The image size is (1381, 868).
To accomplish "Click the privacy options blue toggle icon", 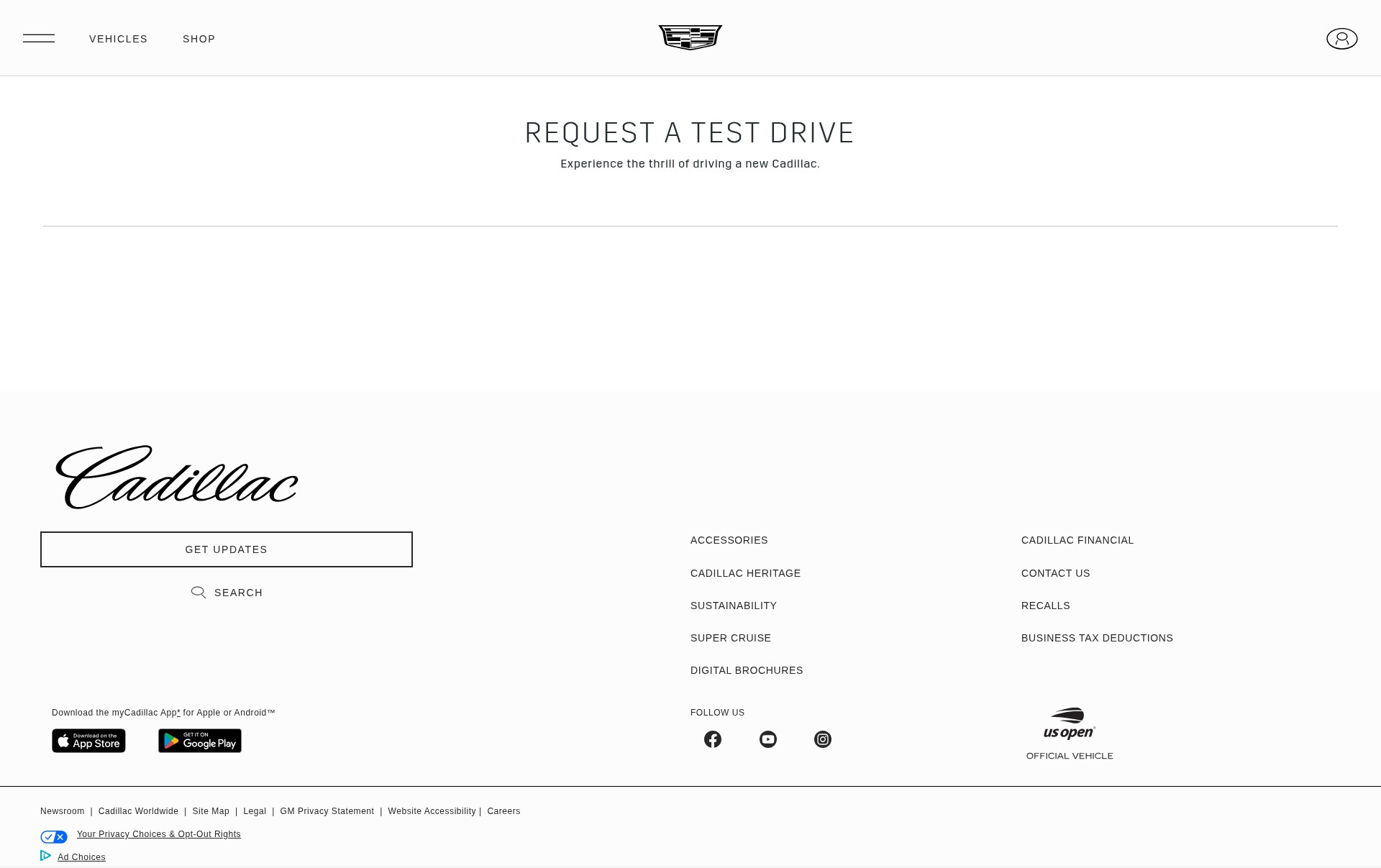I will (x=54, y=836).
